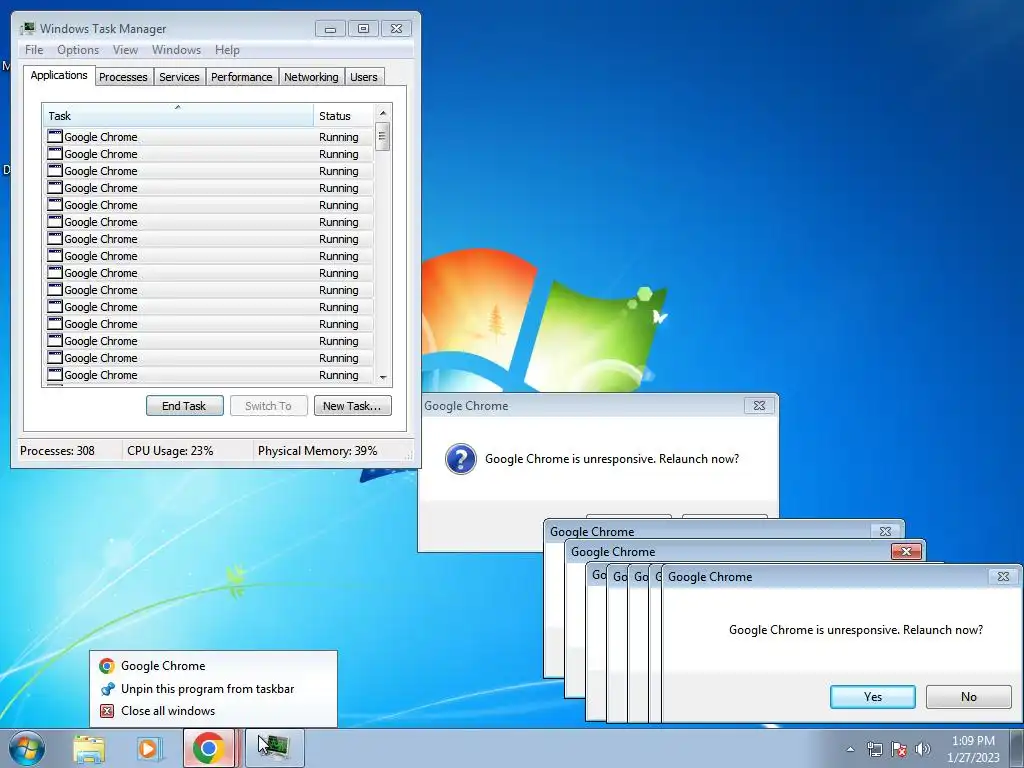Close the Chrome dialog showing question icon
The width and height of the screenshot is (1024, 768).
760,406
